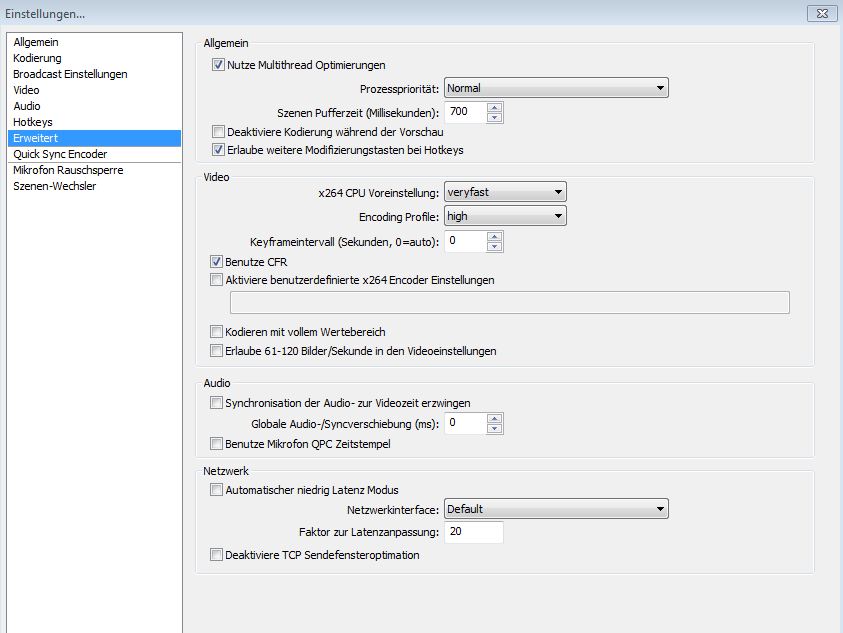Screen dimensions: 843x633
Task: Decrease Keyframeintervall with down arrow
Action: tap(494, 247)
